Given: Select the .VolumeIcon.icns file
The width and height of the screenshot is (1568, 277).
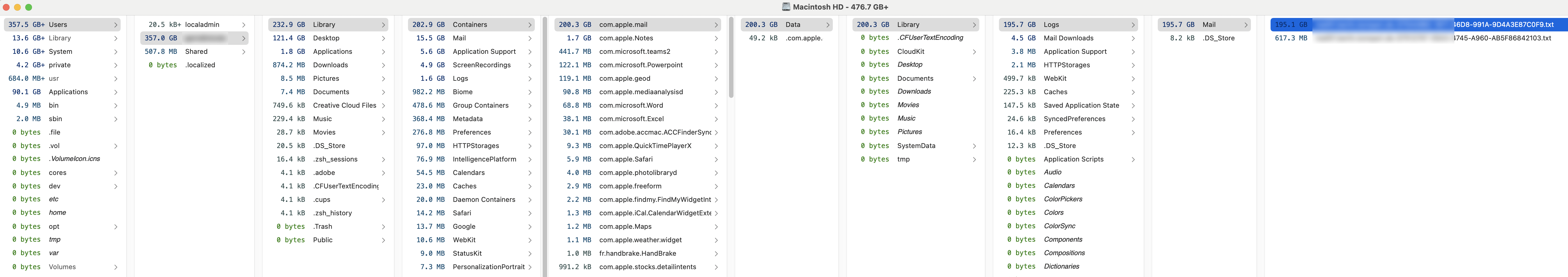Looking at the screenshot, I should pos(62,159).
